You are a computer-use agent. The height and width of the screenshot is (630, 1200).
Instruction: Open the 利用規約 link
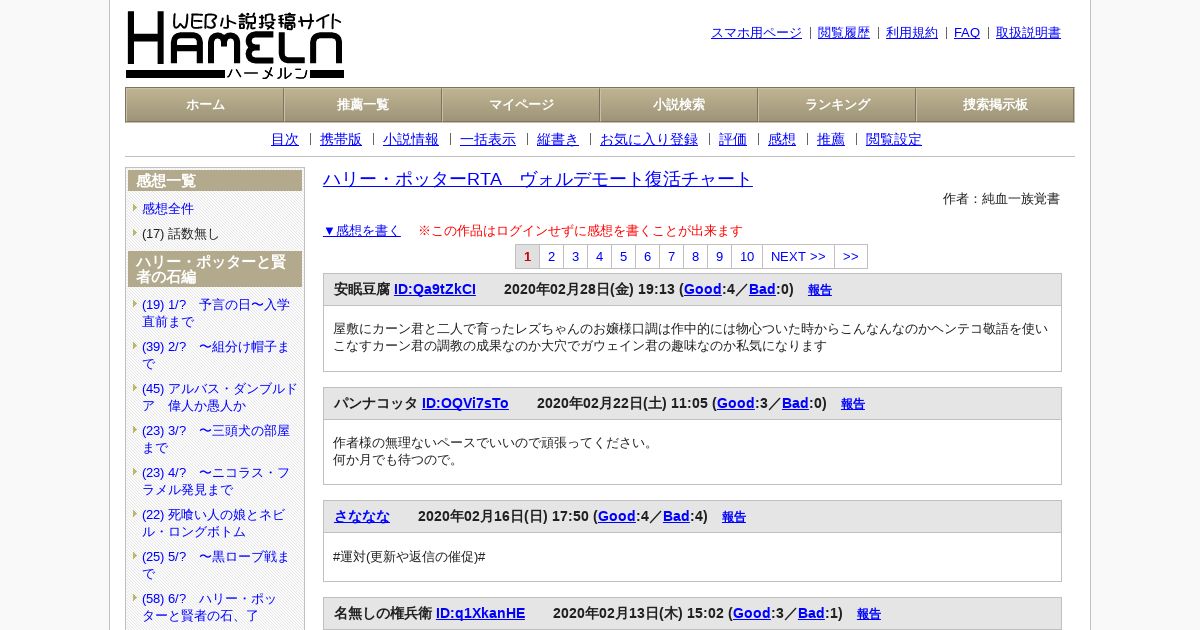tap(912, 32)
